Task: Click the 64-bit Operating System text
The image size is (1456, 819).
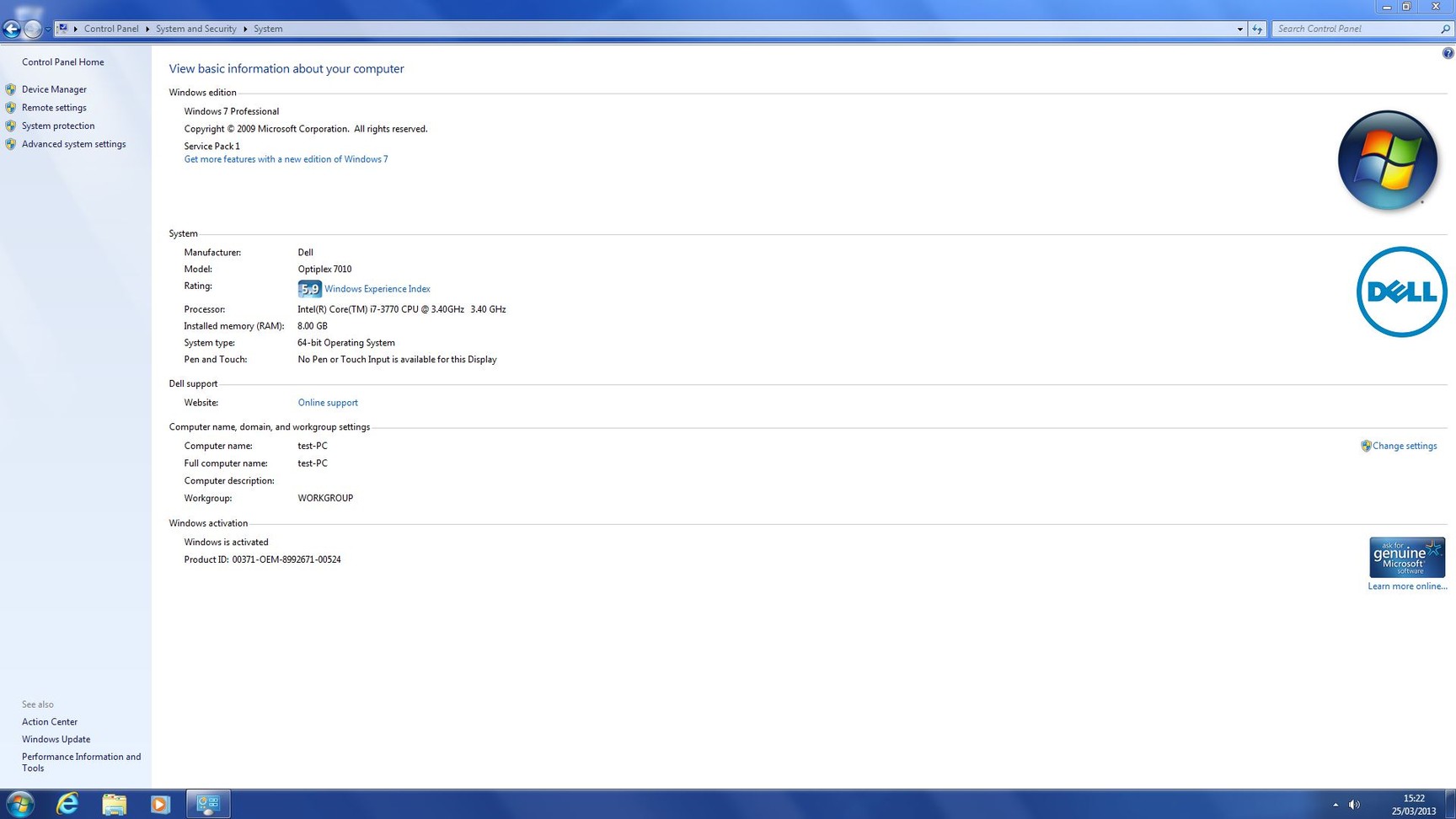Action: click(346, 343)
